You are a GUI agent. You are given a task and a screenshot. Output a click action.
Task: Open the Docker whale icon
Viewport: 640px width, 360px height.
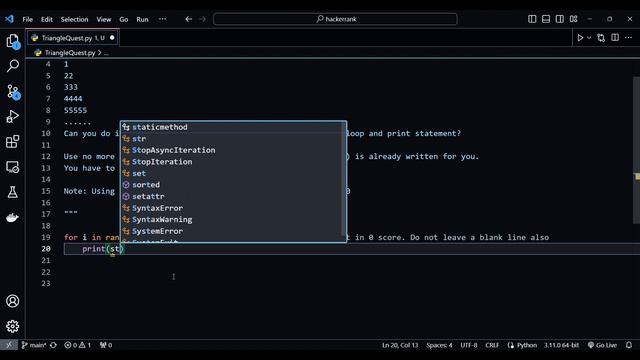(x=13, y=218)
